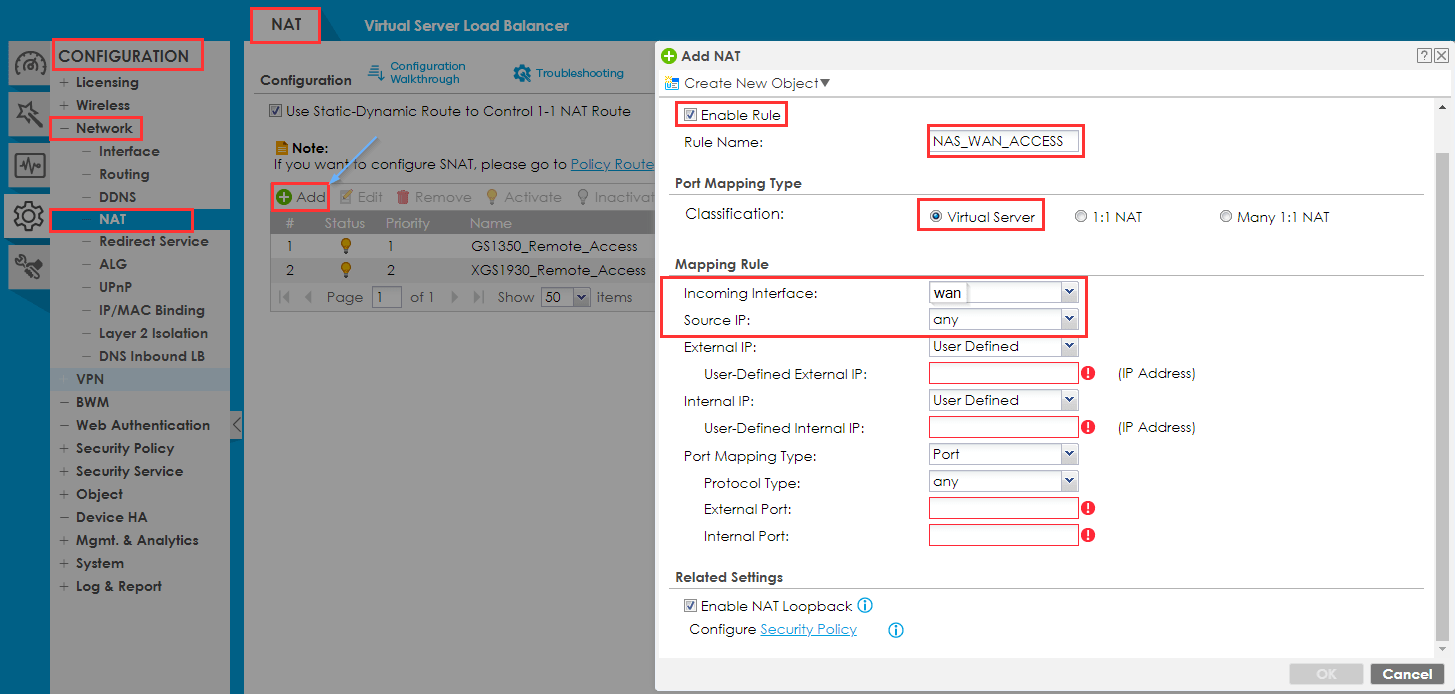Open the Incoming Interface dropdown
The width and height of the screenshot is (1455, 694).
coord(1069,292)
